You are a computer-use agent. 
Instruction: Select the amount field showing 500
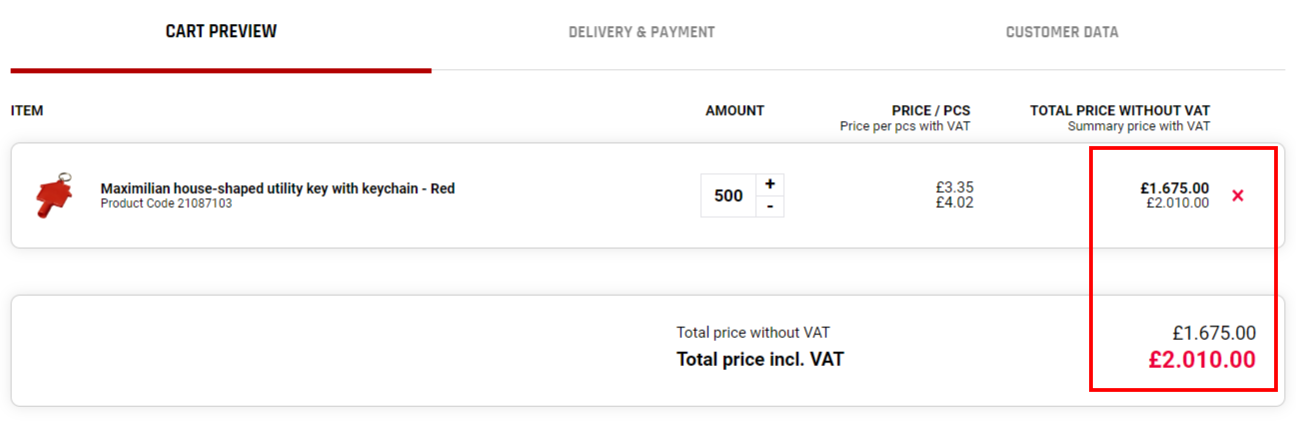coord(728,195)
